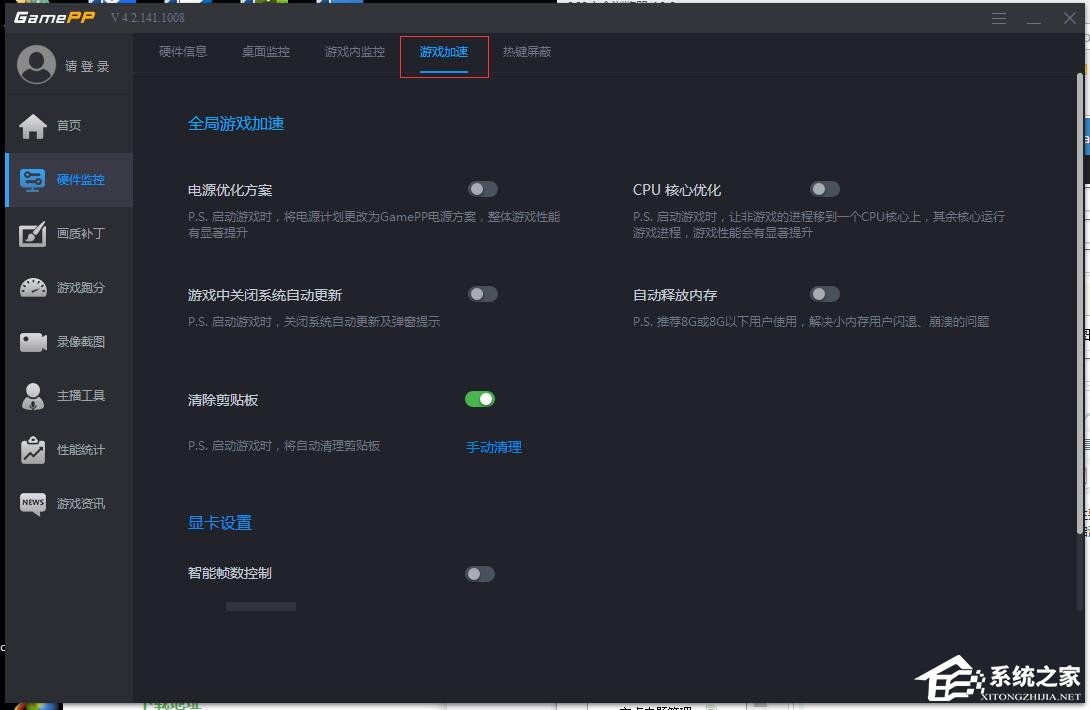Enable the 电源优化方案 toggle
Screen dimensions: 1090x710
tap(483, 189)
